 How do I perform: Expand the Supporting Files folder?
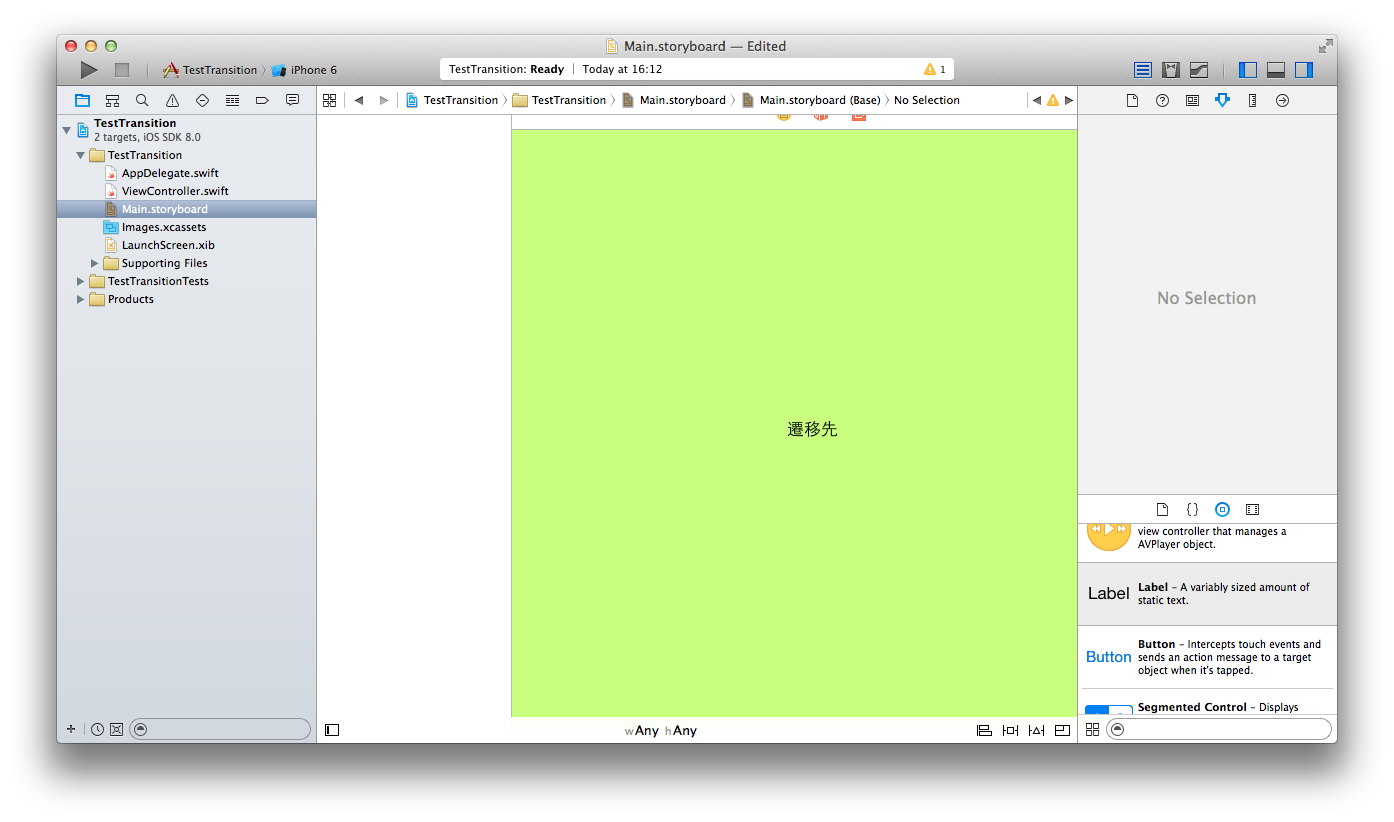(x=95, y=263)
